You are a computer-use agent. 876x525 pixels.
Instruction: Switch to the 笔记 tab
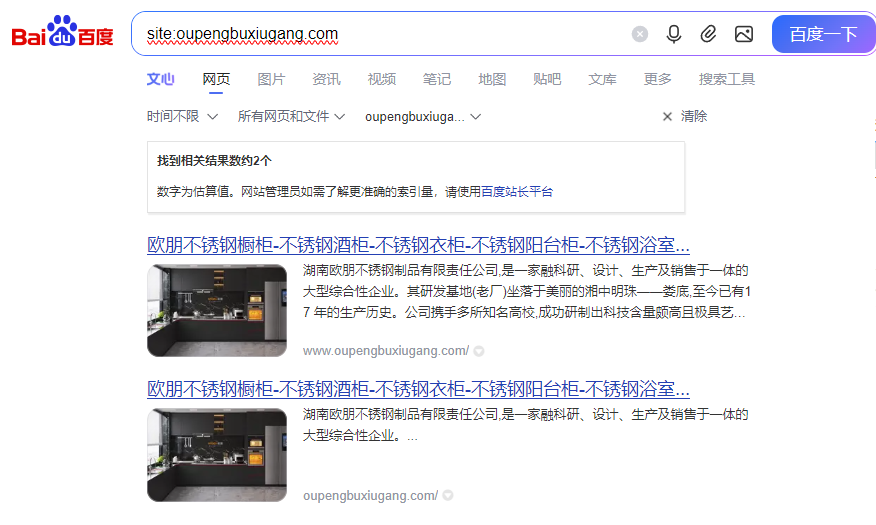437,79
